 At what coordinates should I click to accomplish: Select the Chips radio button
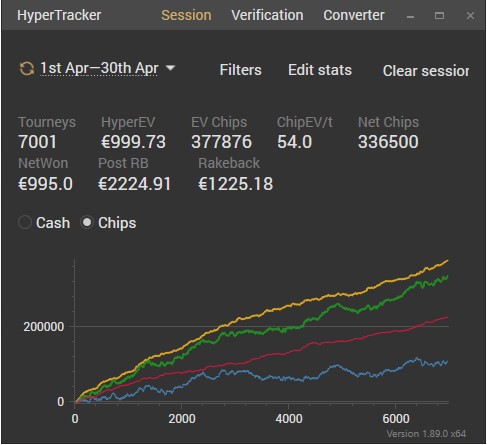pos(87,222)
